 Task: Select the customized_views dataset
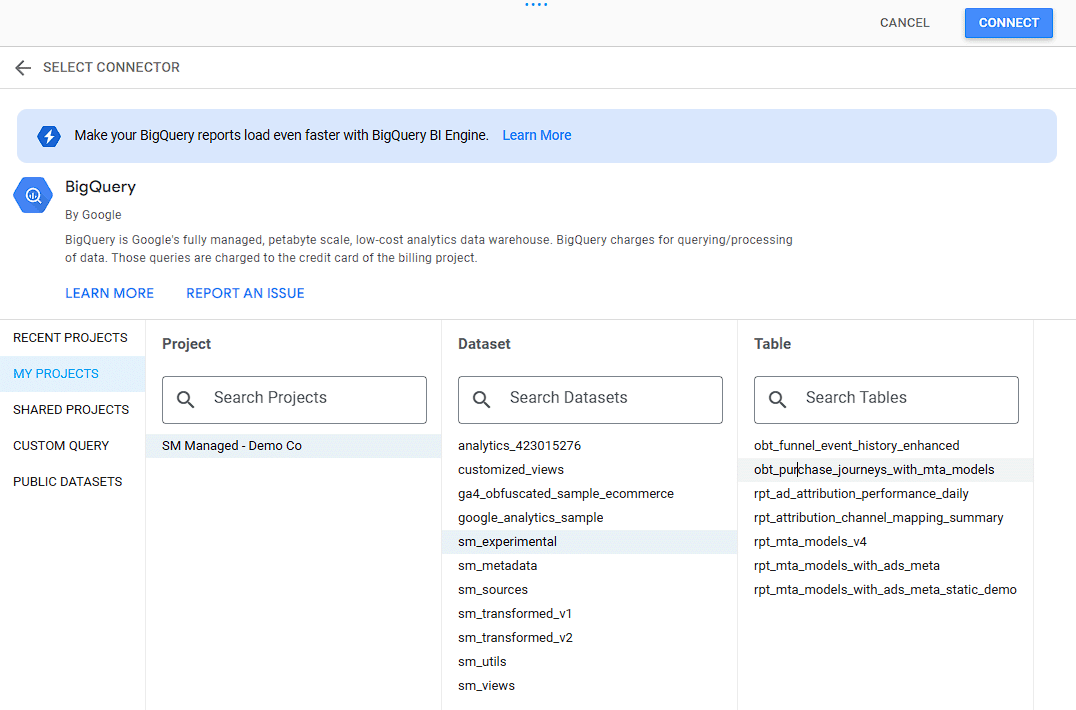tap(589, 470)
